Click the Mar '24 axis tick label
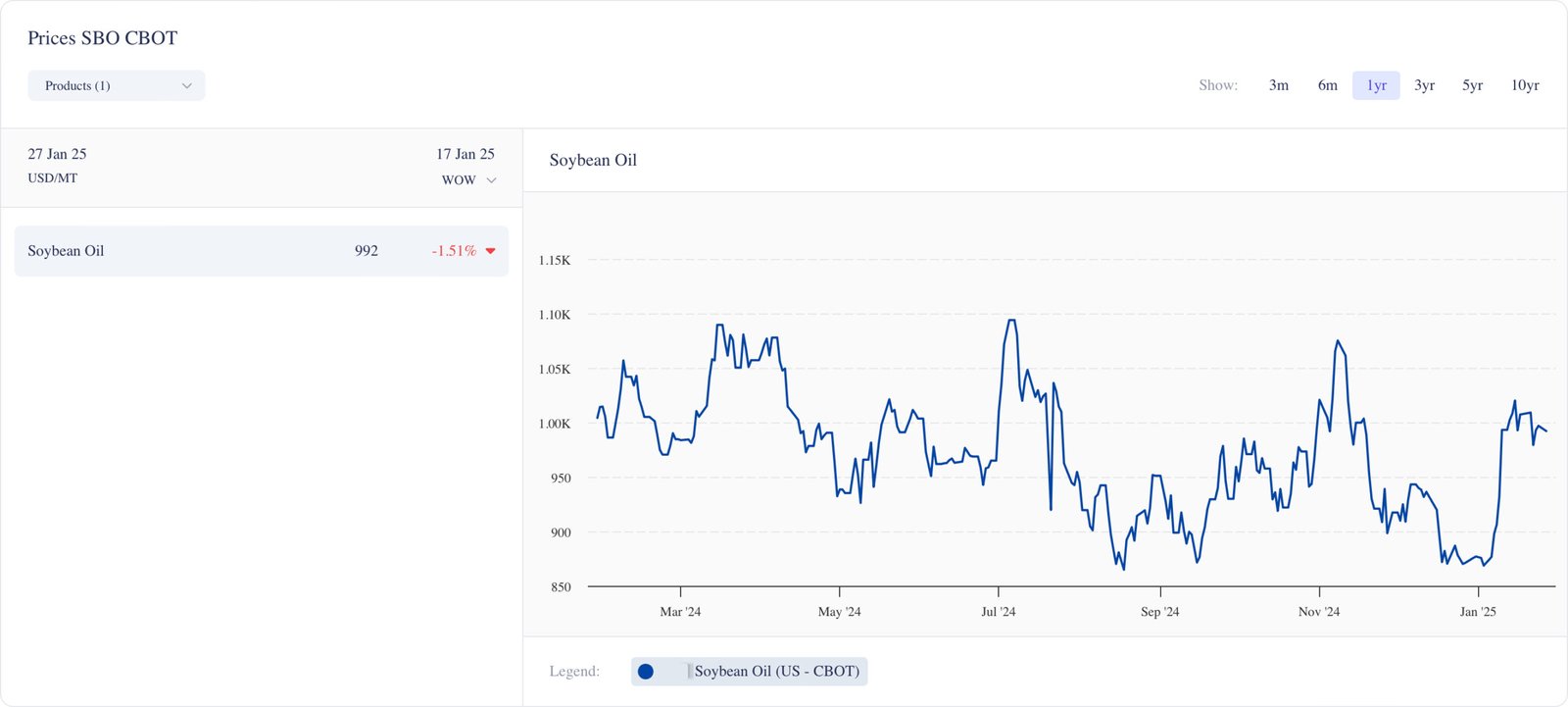 point(680,612)
